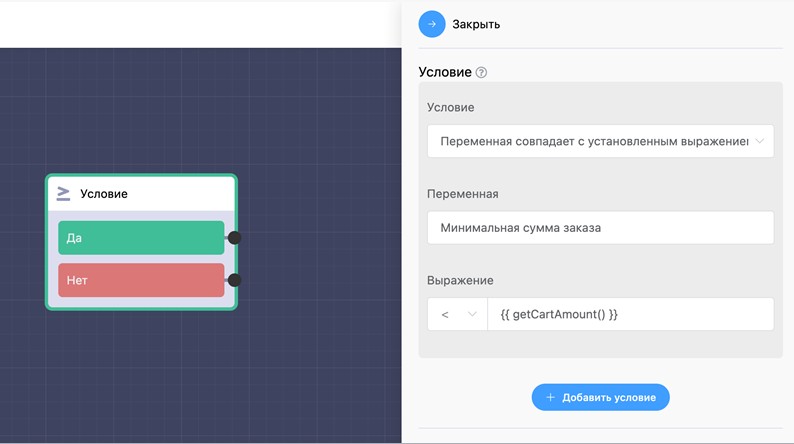The image size is (794, 444).
Task: Click the help question mark beside Условие
Action: click(482, 73)
